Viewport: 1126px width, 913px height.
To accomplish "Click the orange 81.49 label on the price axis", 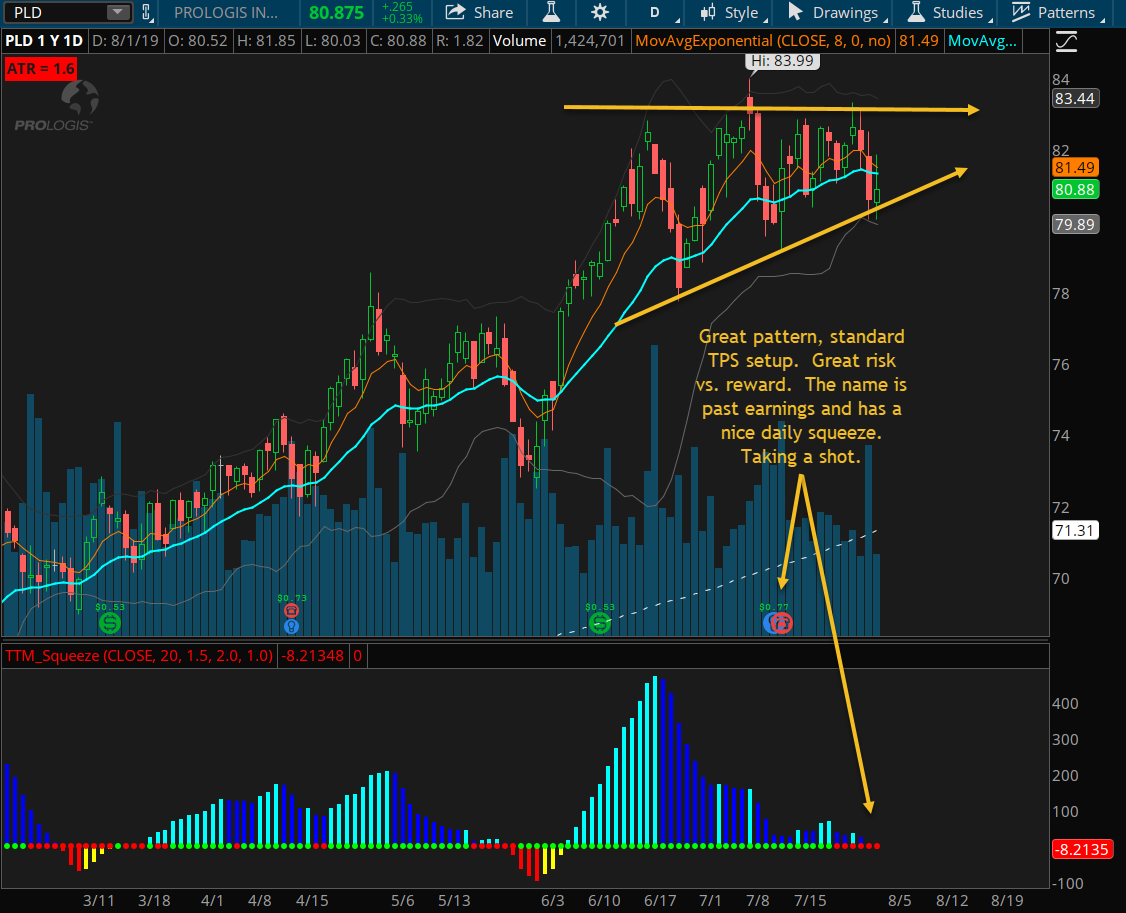I will click(x=1074, y=167).
